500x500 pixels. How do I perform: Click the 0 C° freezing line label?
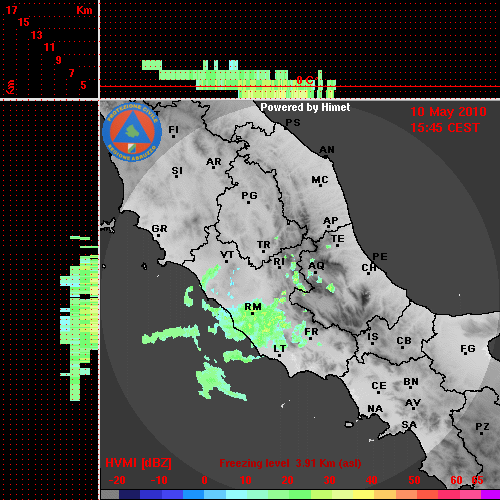point(305,80)
